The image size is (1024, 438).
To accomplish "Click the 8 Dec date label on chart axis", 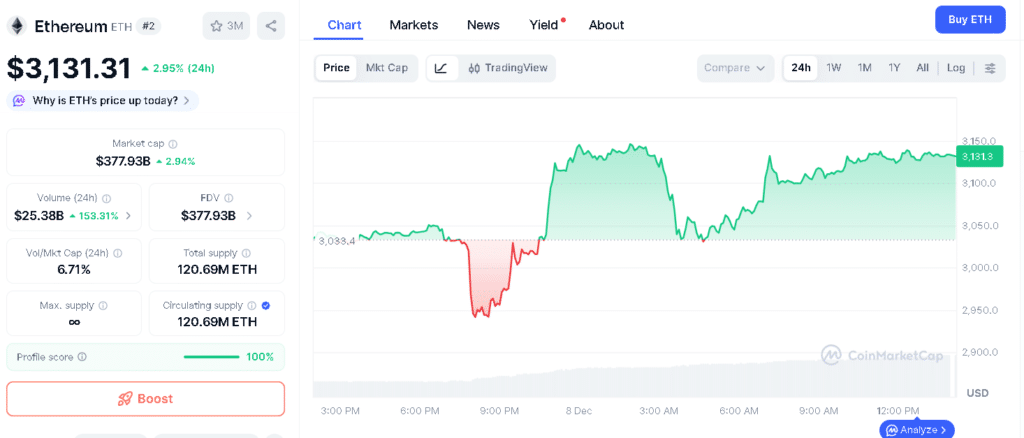I will 578,411.
